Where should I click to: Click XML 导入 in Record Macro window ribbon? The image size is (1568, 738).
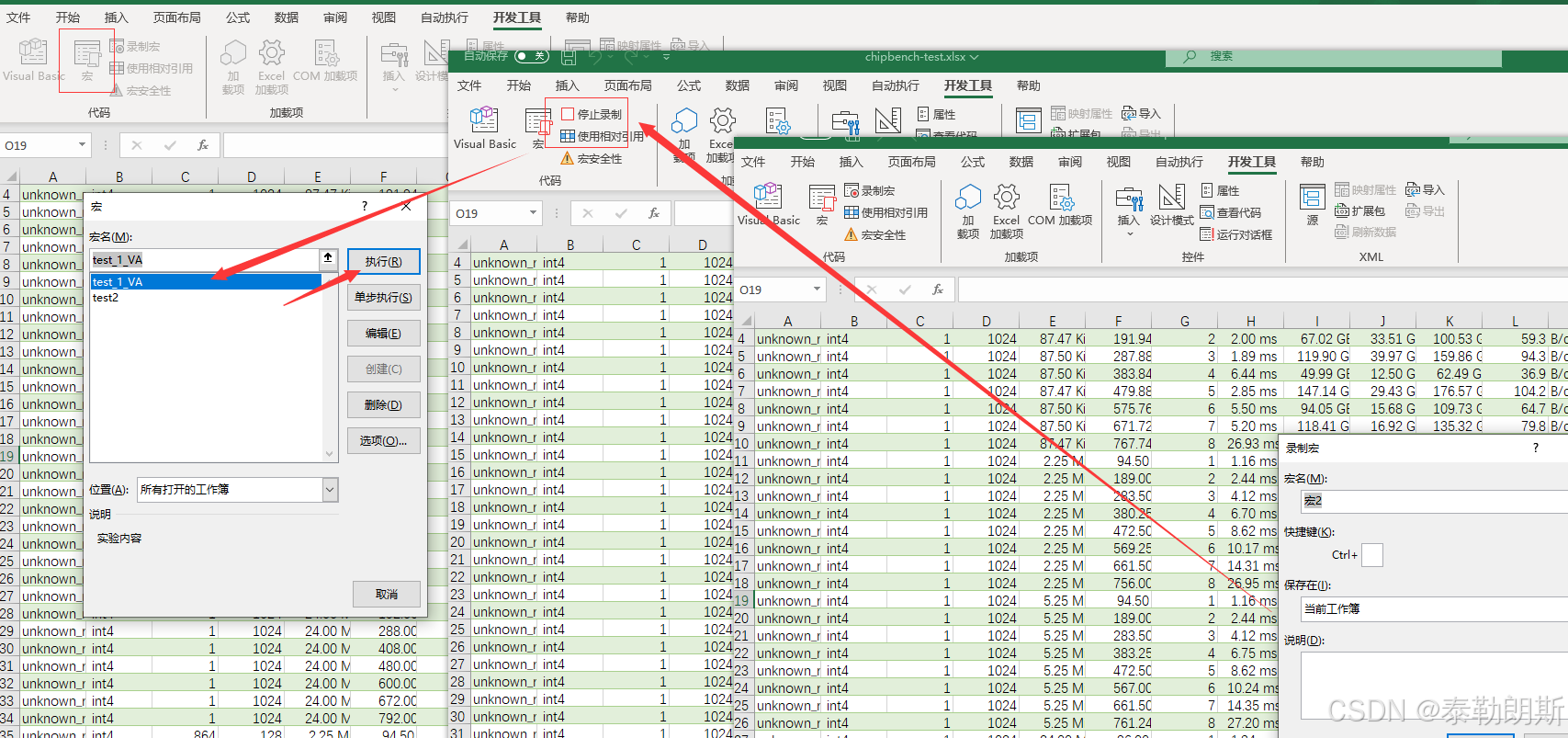click(1426, 189)
